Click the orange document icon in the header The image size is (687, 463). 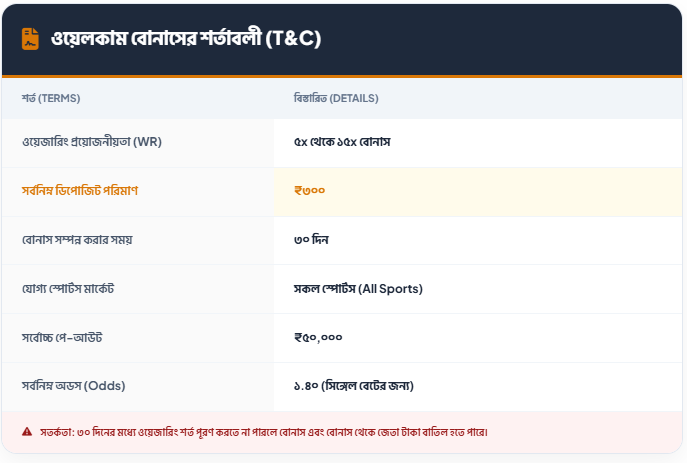point(31,39)
